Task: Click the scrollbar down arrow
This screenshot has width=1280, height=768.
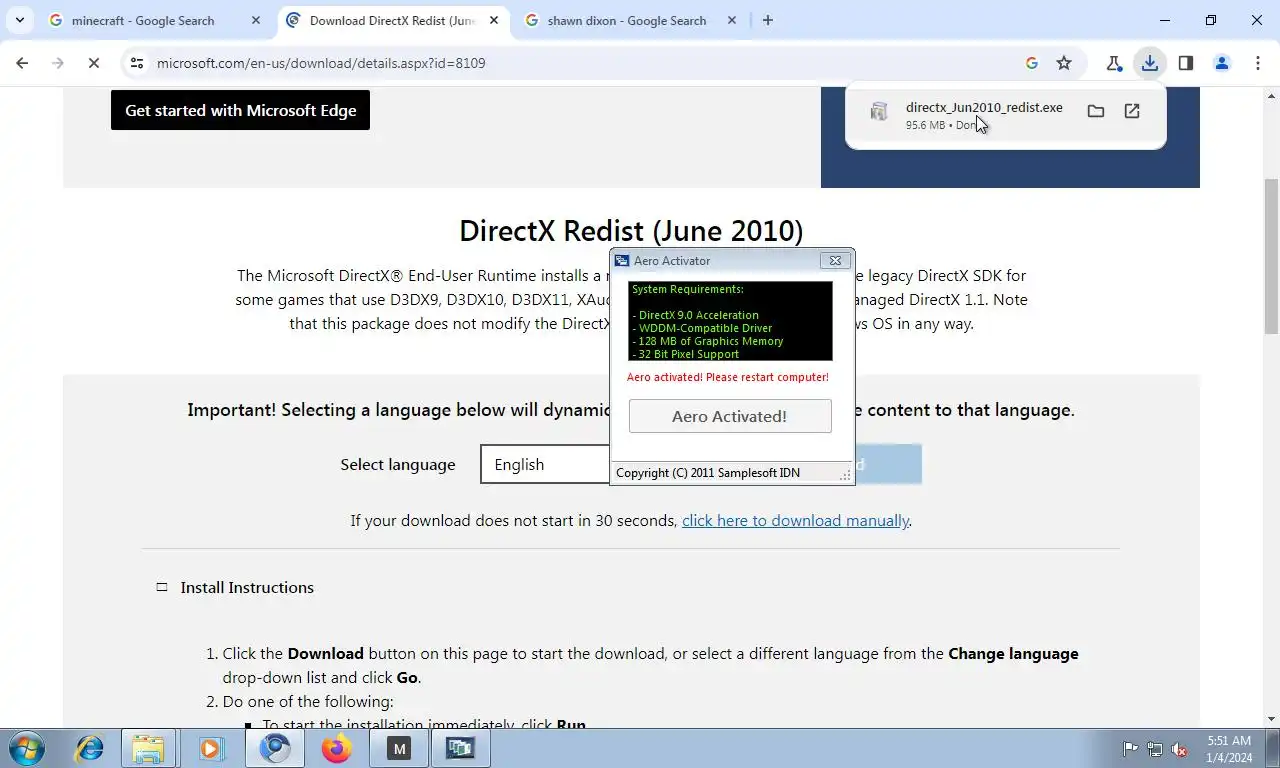Action: [1272, 719]
